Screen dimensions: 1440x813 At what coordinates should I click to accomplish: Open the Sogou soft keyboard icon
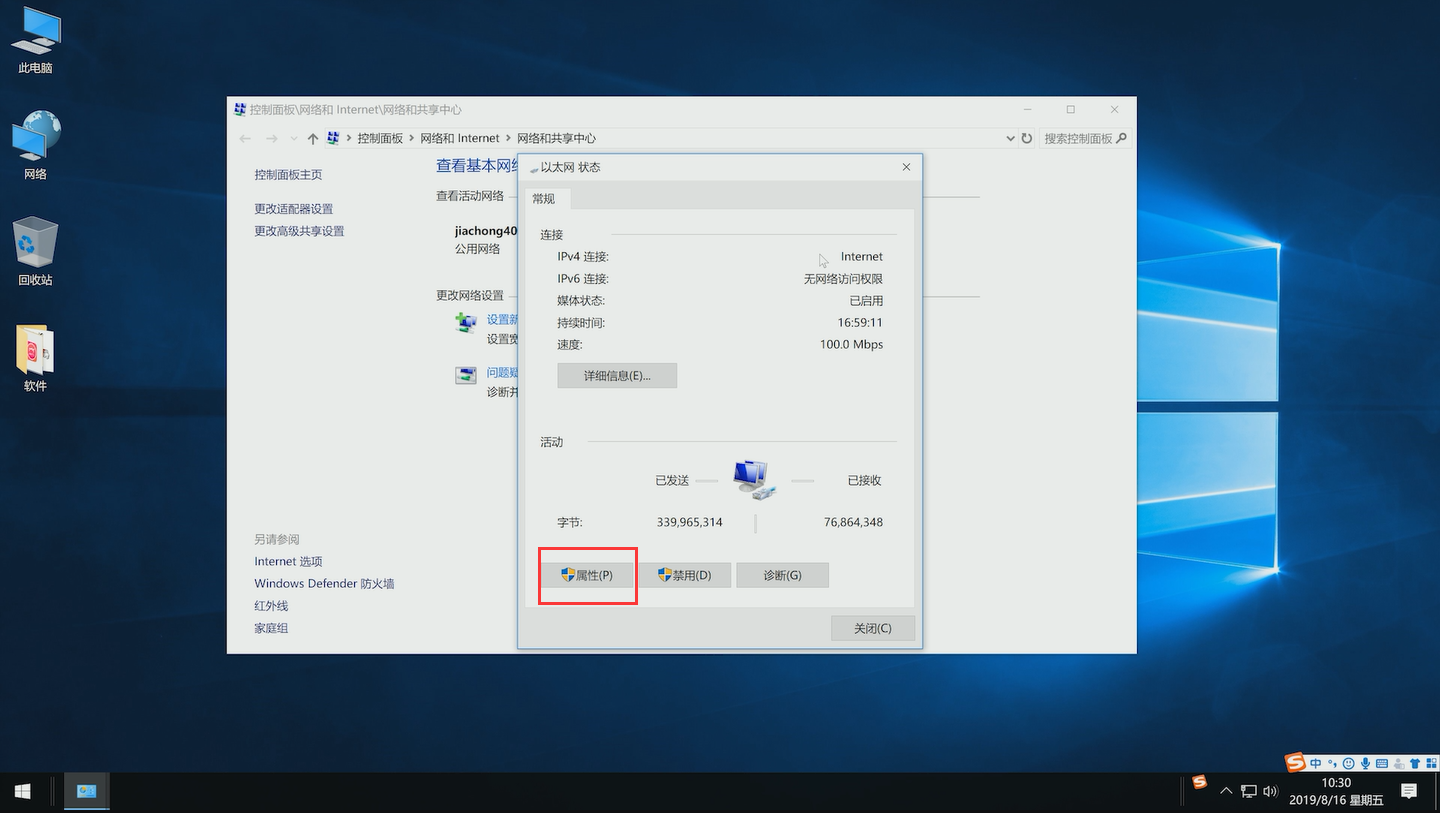tap(1382, 763)
